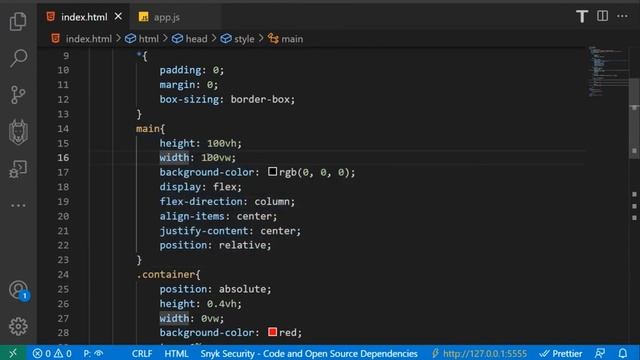Open the Snyk extension panel

18,132
